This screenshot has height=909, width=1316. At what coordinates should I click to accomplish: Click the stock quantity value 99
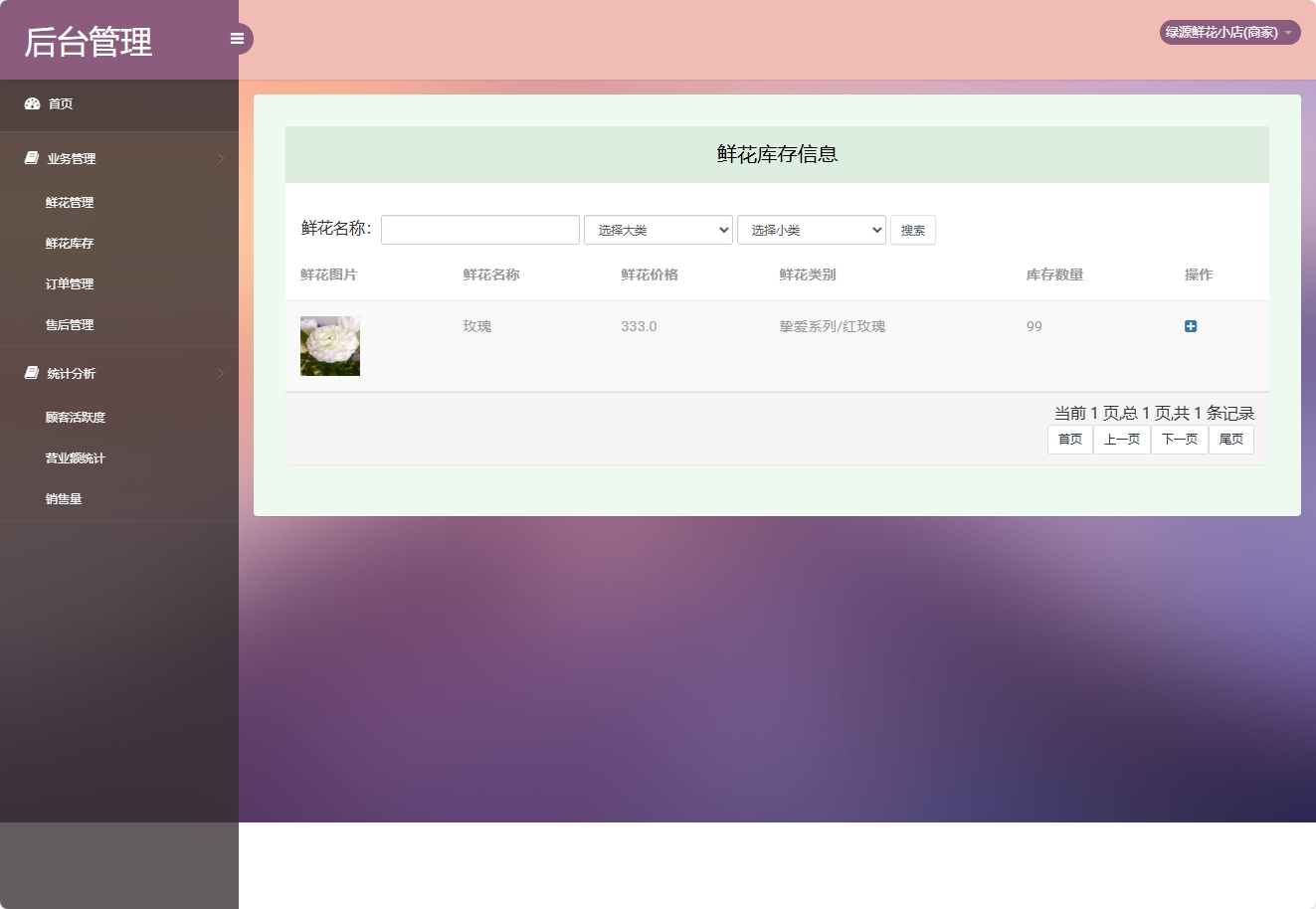click(1034, 326)
